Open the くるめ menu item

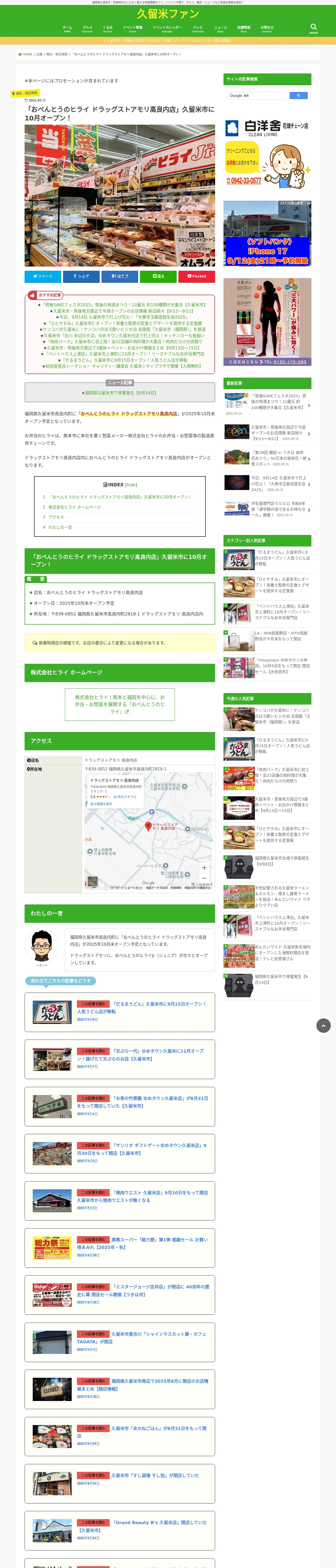click(x=108, y=28)
